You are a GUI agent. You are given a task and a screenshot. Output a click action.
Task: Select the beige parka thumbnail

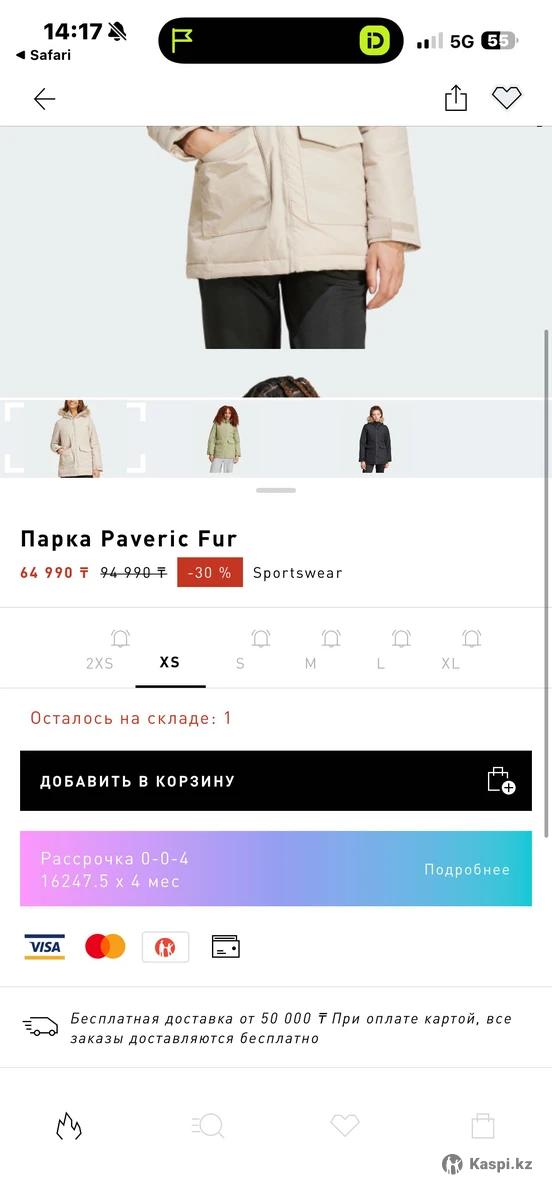tap(75, 438)
